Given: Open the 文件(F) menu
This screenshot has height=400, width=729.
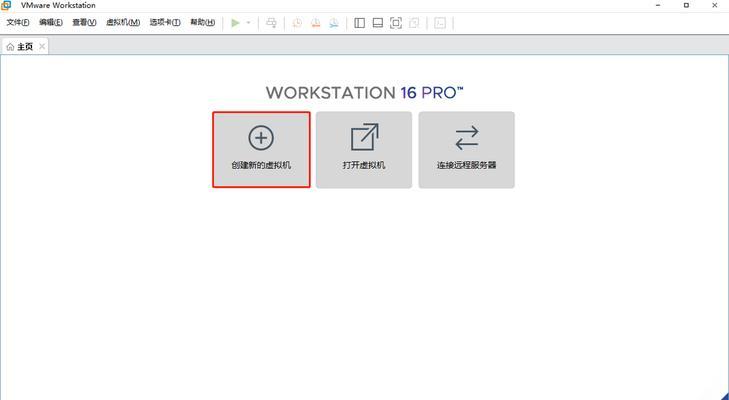Looking at the screenshot, I should [18, 22].
